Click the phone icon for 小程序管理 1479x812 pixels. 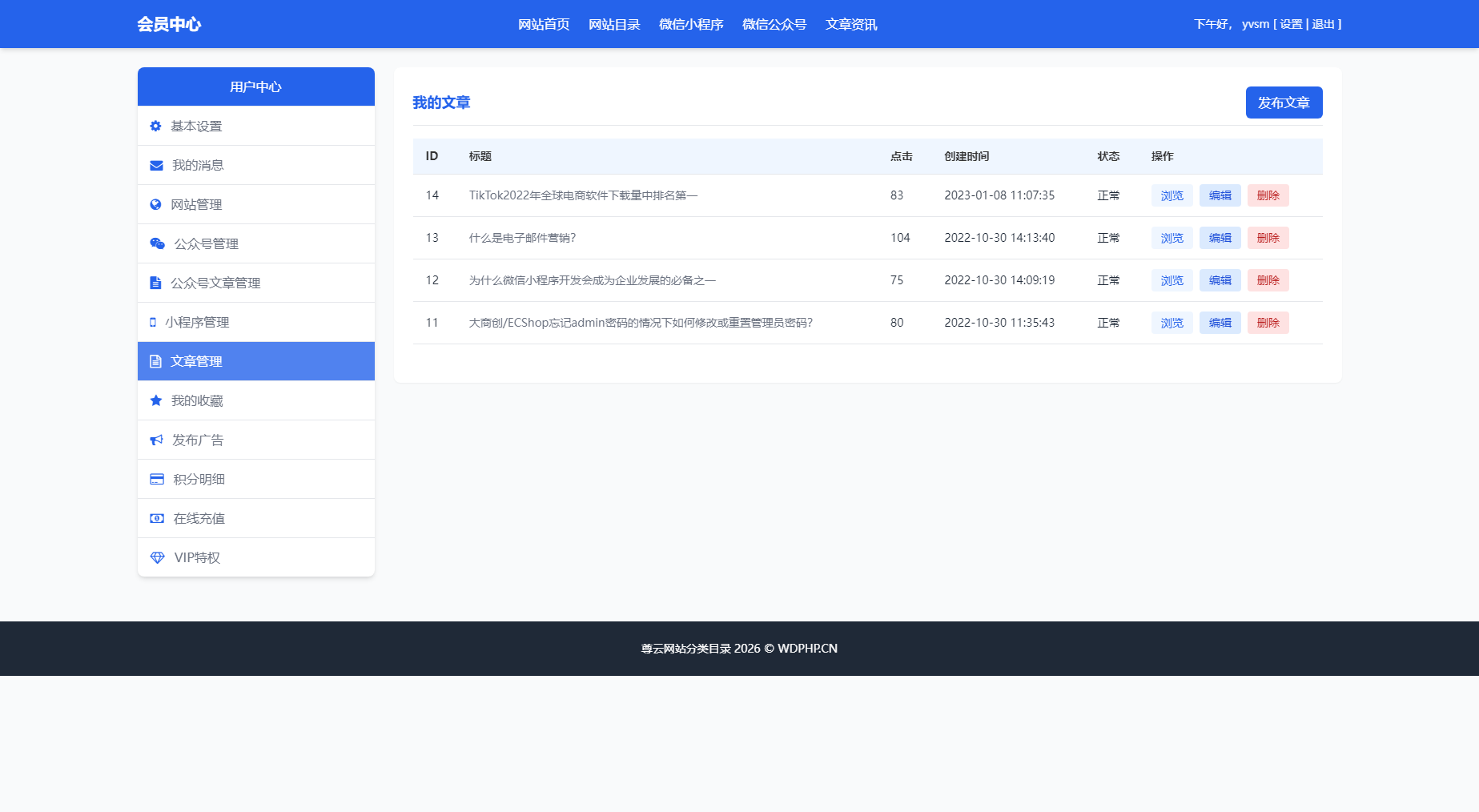(x=153, y=322)
